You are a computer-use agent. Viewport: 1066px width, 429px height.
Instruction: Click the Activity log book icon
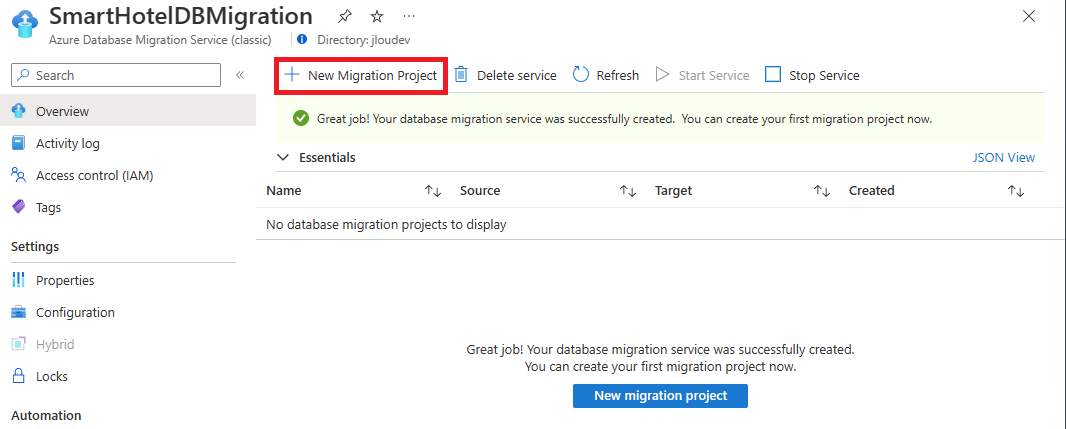click(19, 143)
